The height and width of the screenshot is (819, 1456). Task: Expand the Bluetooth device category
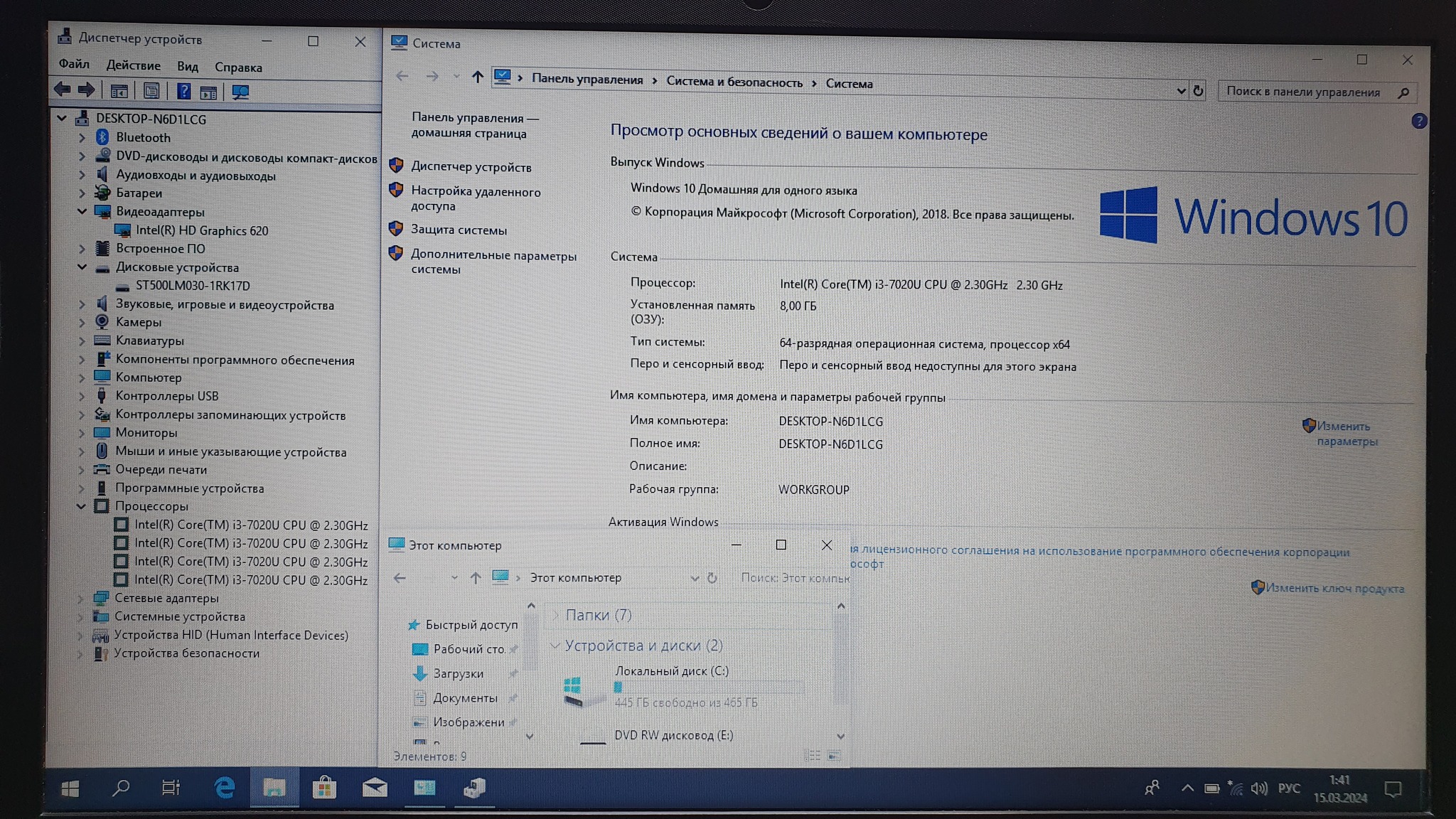point(82,138)
